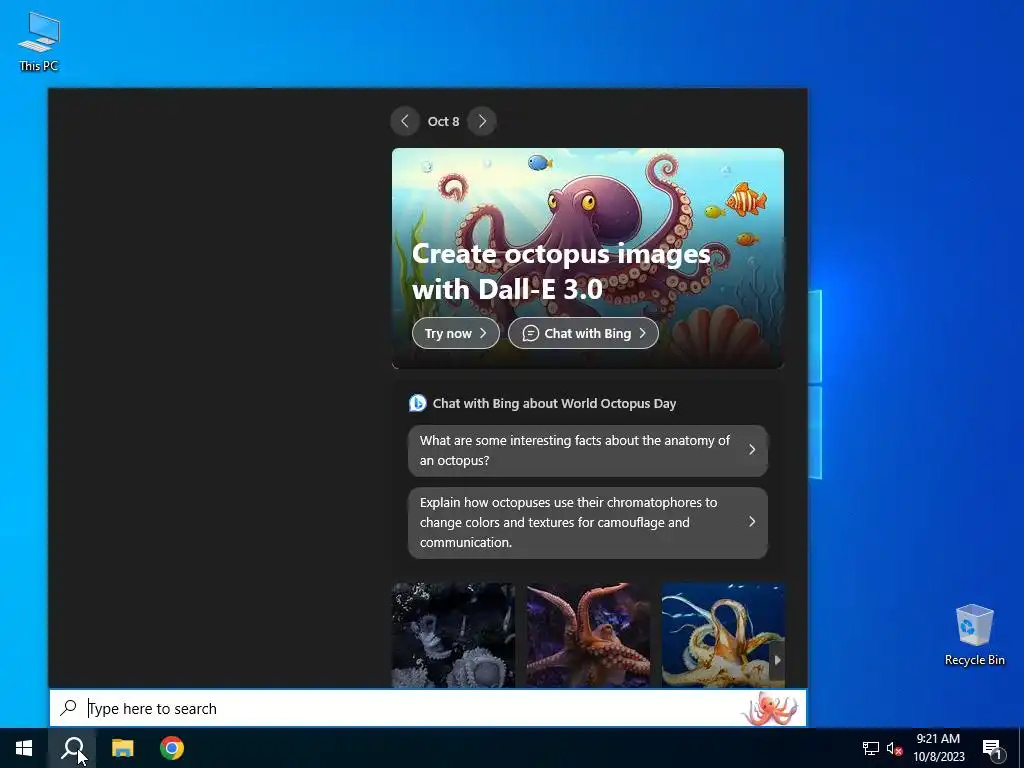Click the Create octopus images with Dall-E banner
Screen dimensions: 1024x768
click(x=588, y=259)
